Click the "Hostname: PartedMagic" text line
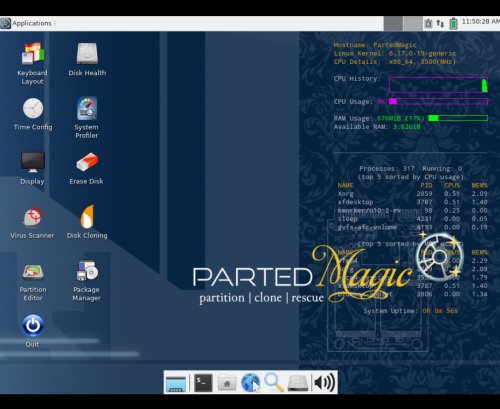Viewport: 500px width, 409px height. (x=375, y=45)
